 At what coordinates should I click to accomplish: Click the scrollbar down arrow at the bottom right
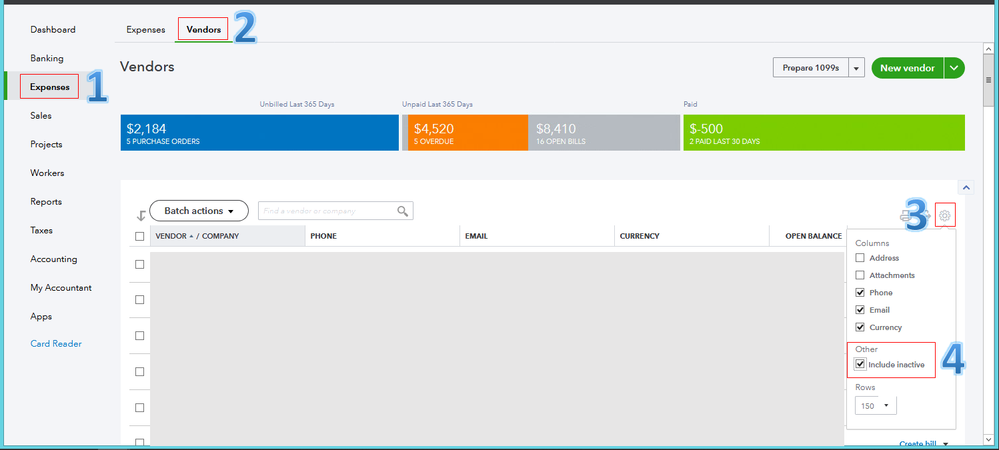click(988, 441)
